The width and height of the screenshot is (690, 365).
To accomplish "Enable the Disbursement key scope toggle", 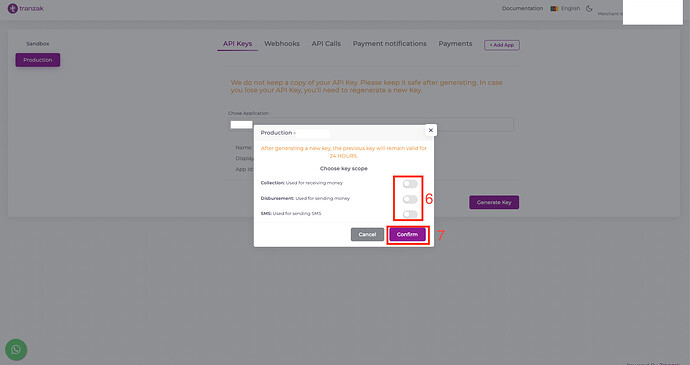I will (x=410, y=199).
